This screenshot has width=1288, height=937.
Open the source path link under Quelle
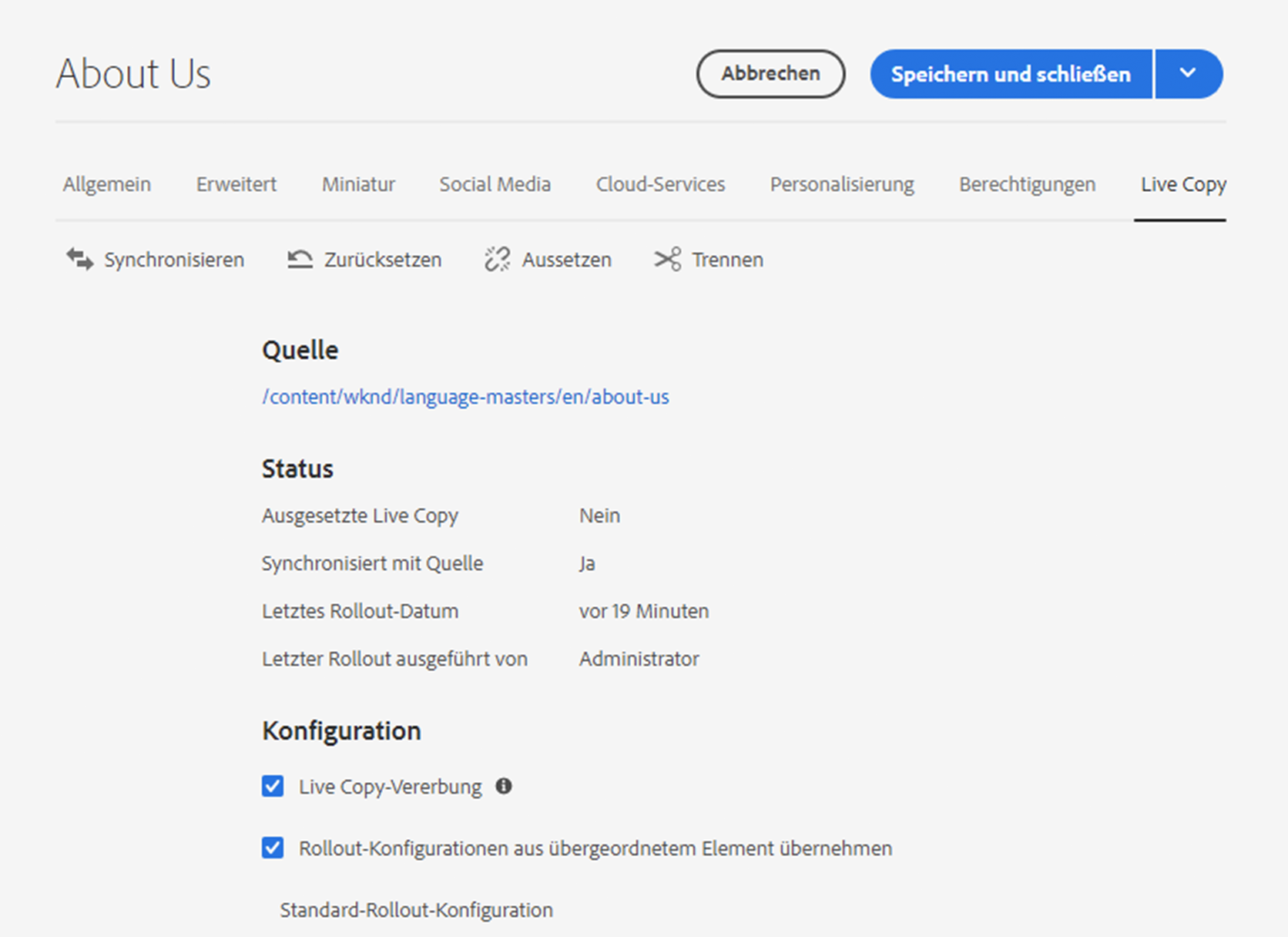click(465, 397)
